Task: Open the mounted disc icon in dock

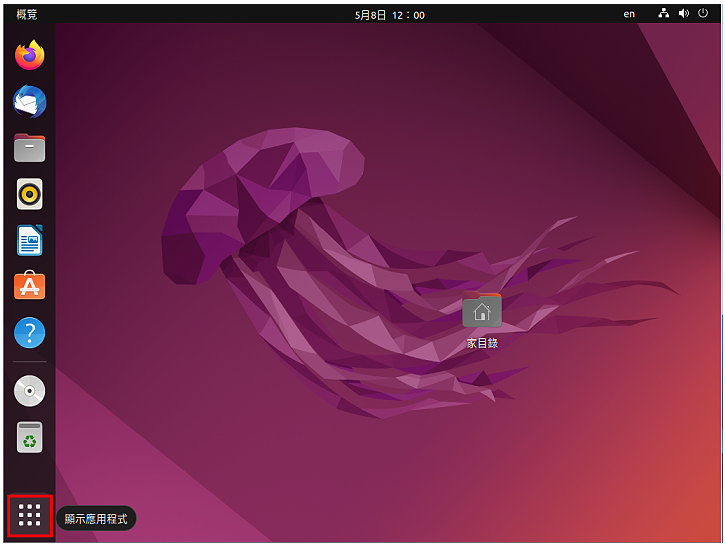Action: pos(30,391)
